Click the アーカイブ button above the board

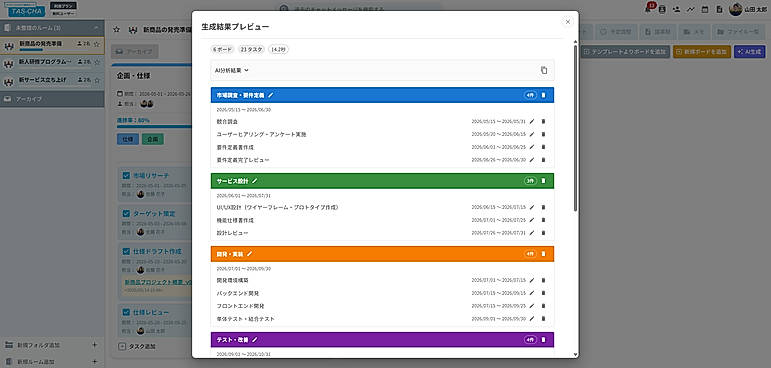tap(134, 52)
